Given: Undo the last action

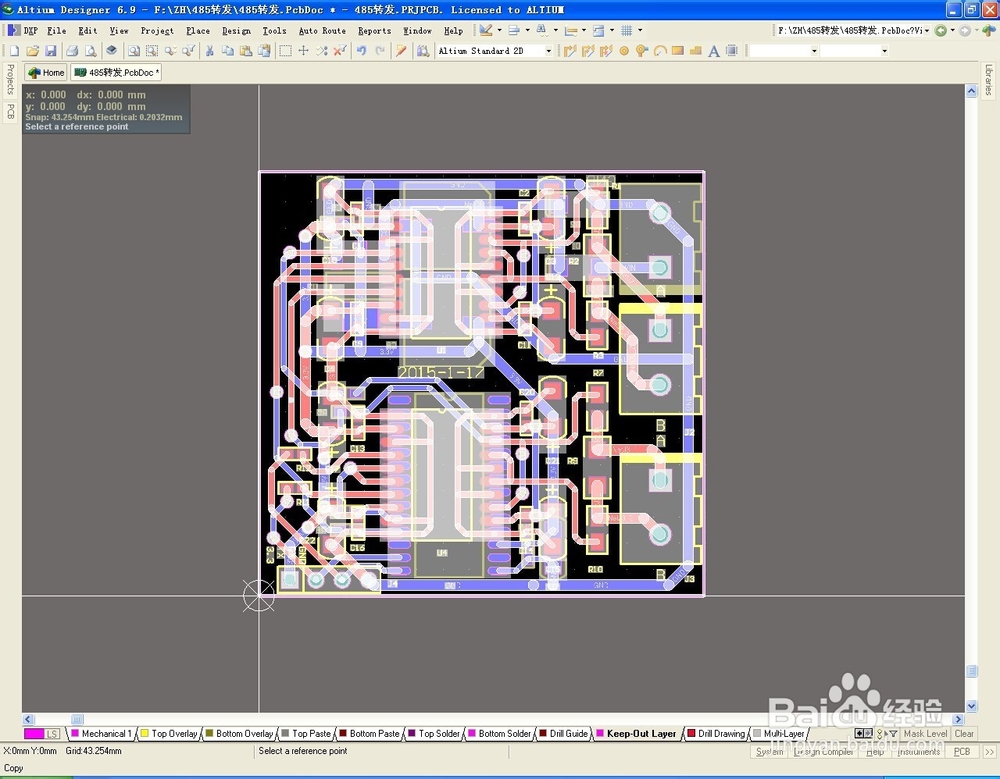Looking at the screenshot, I should pyautogui.click(x=362, y=51).
